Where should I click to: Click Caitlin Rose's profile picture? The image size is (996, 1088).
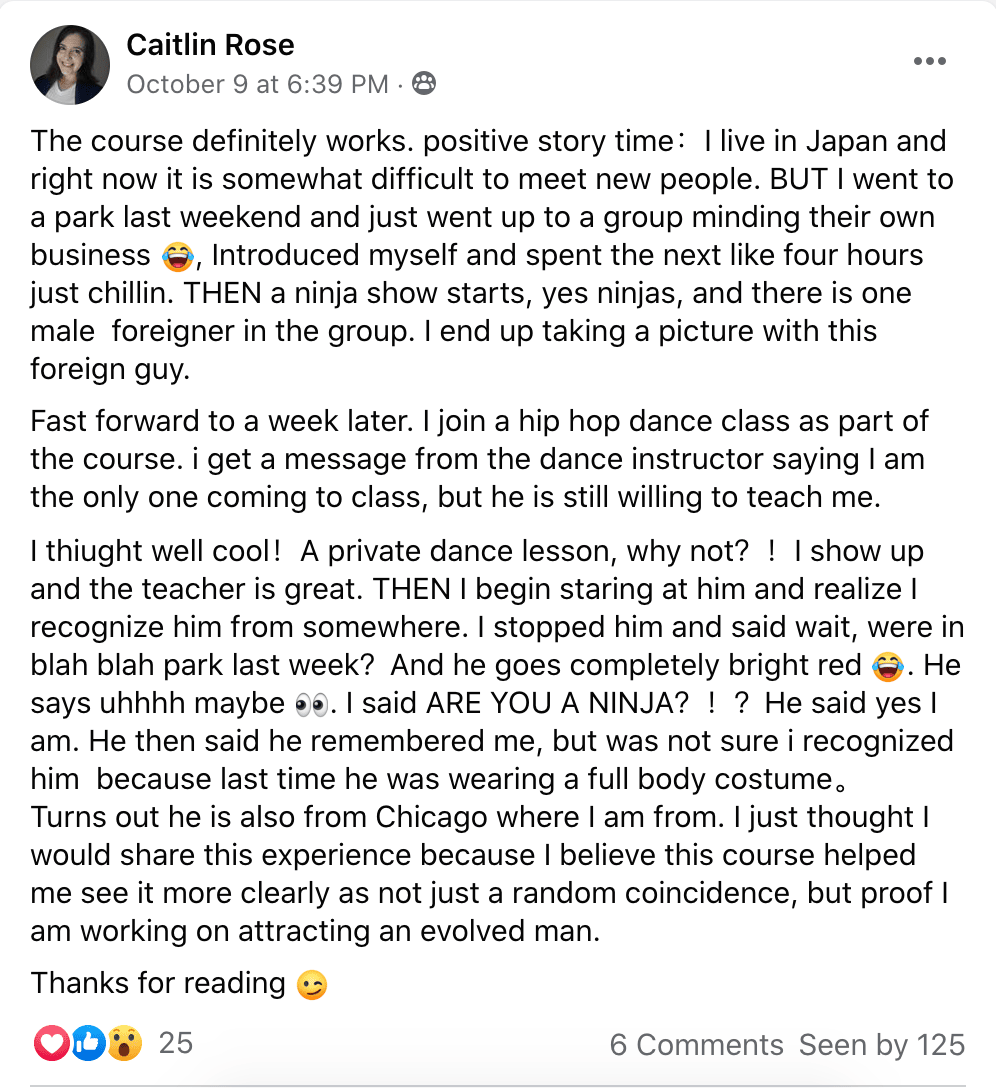coord(70,65)
